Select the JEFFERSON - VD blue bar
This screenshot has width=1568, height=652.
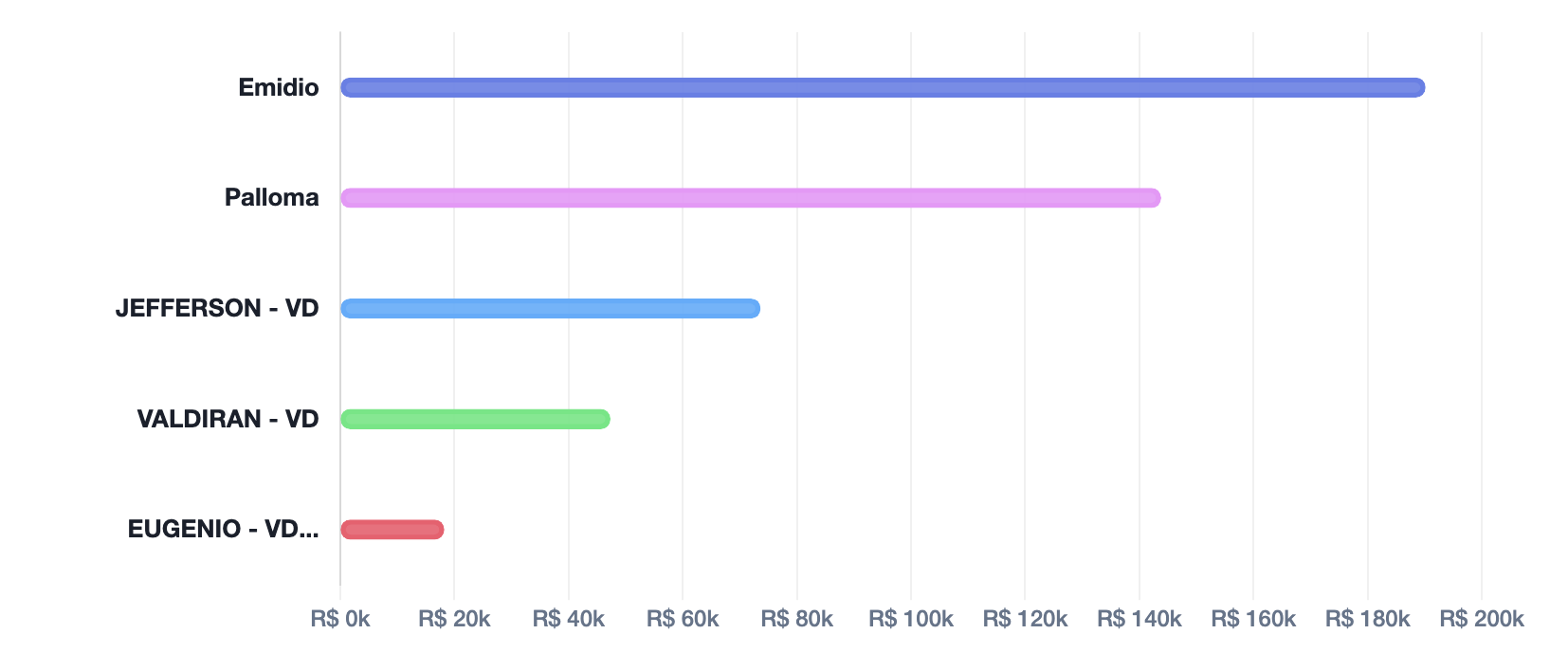click(x=550, y=309)
